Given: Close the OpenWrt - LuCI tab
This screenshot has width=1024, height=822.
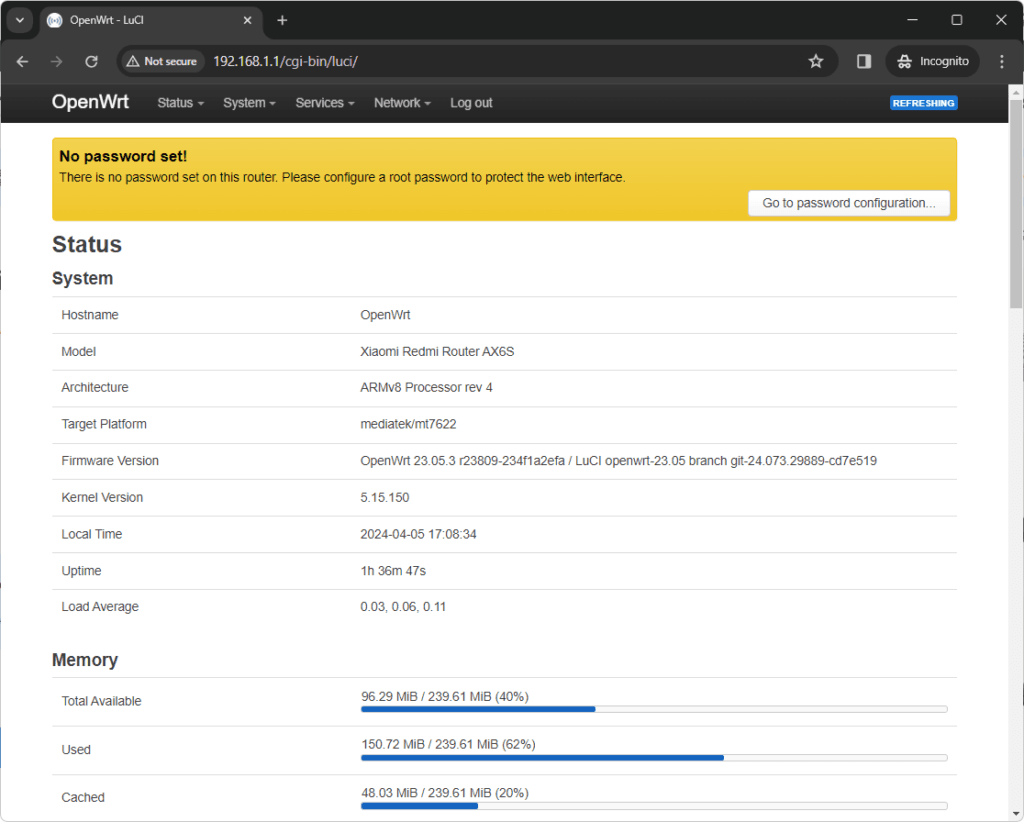Looking at the screenshot, I should pos(248,20).
